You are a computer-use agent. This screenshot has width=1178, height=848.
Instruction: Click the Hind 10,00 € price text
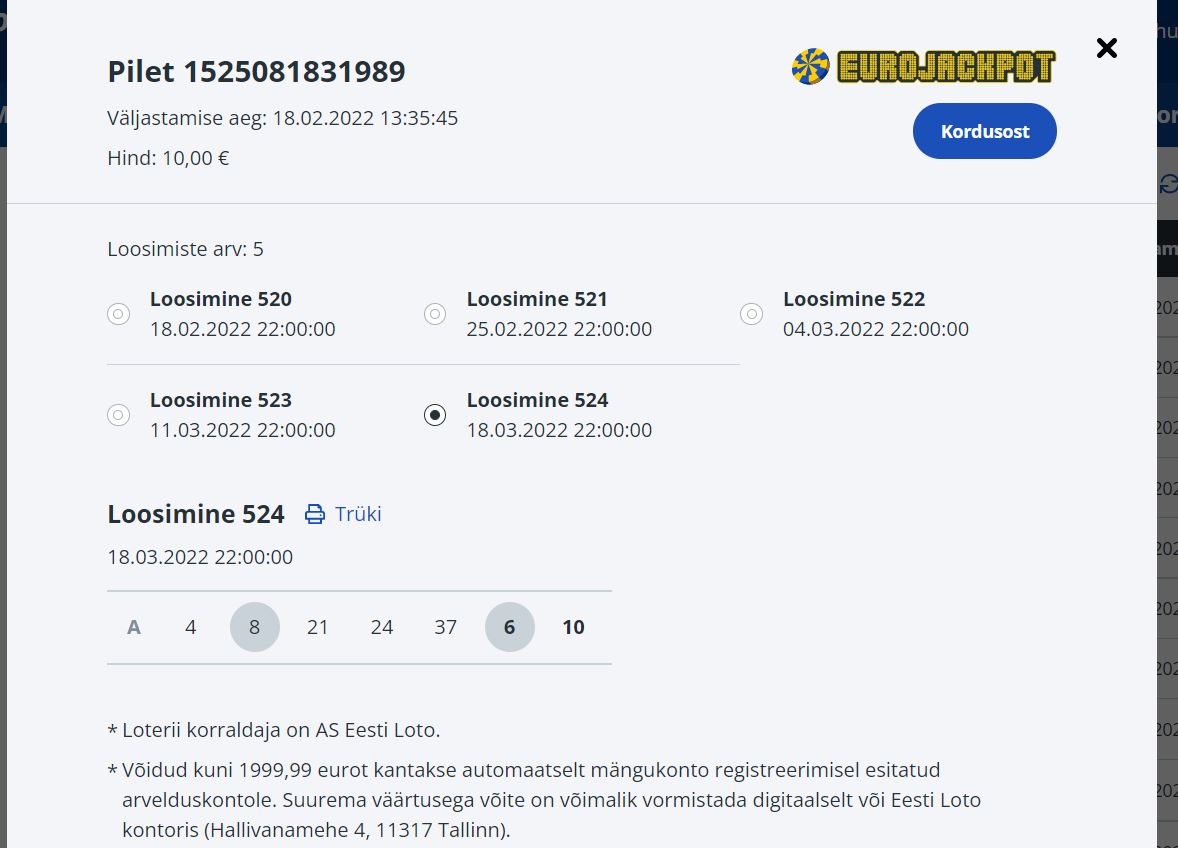pyautogui.click(x=168, y=158)
